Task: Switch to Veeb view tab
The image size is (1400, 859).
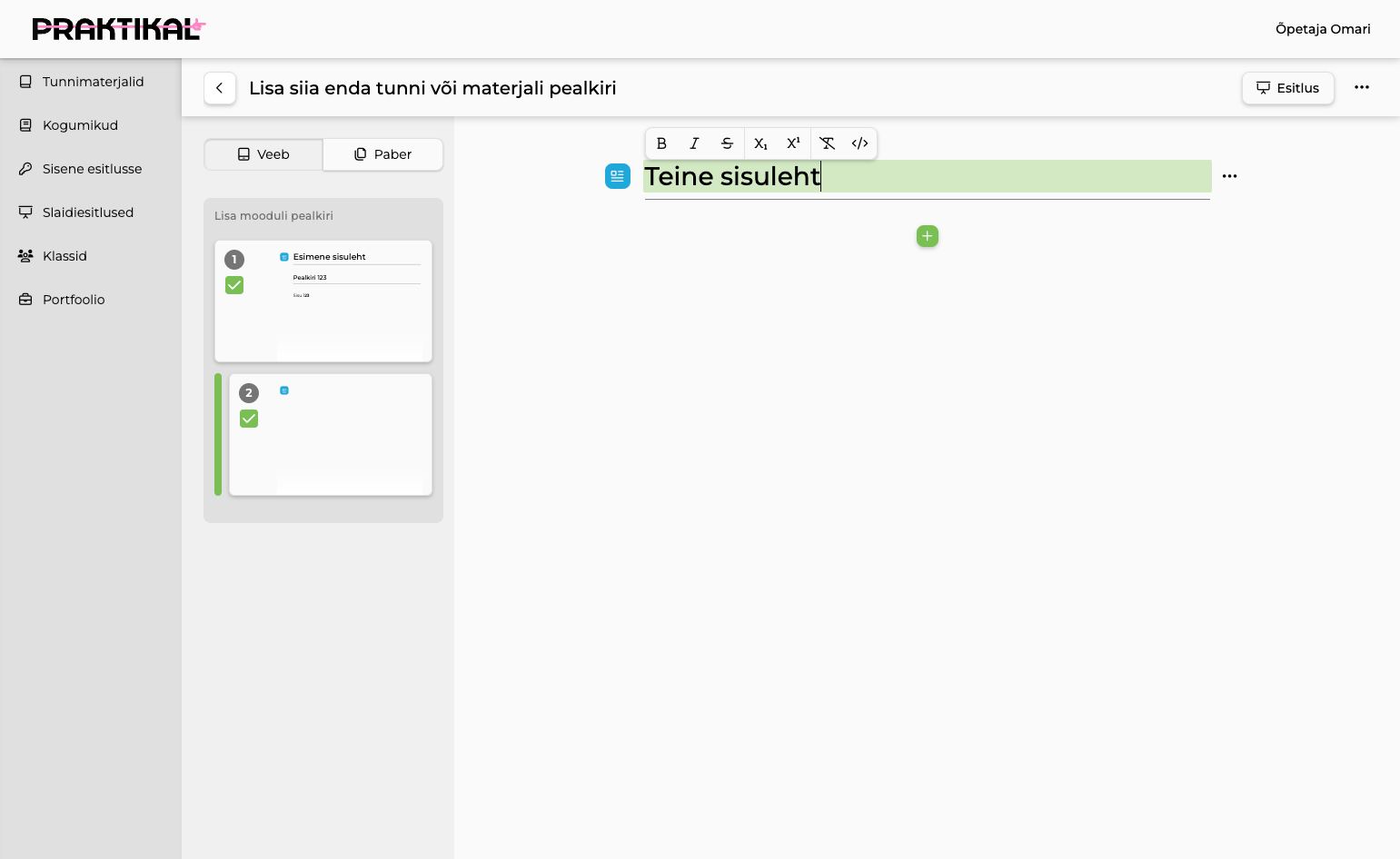Action: point(263,154)
